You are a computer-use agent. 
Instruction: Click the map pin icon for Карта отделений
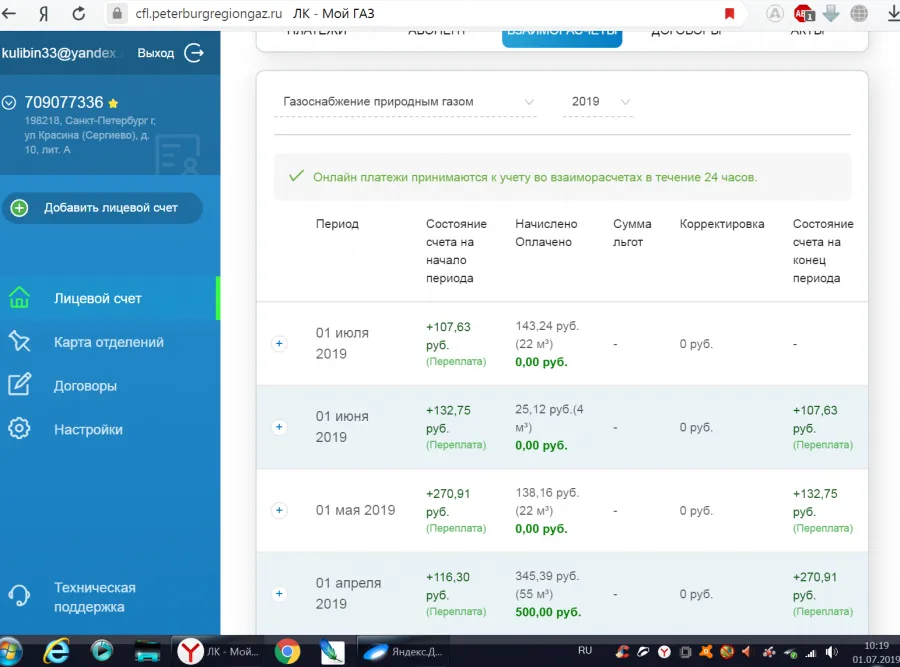pos(19,341)
